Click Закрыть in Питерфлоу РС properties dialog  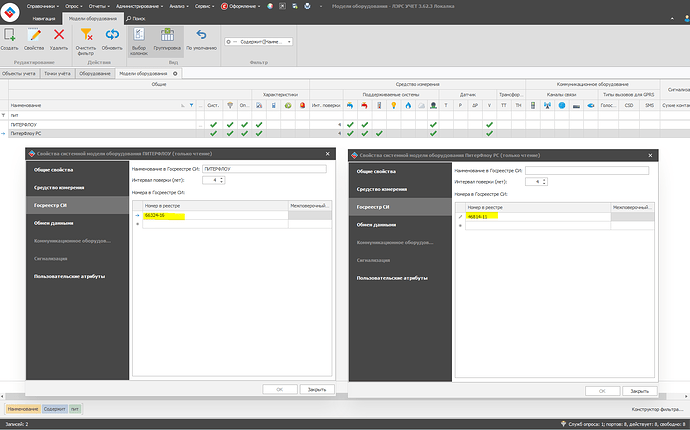[x=639, y=391]
